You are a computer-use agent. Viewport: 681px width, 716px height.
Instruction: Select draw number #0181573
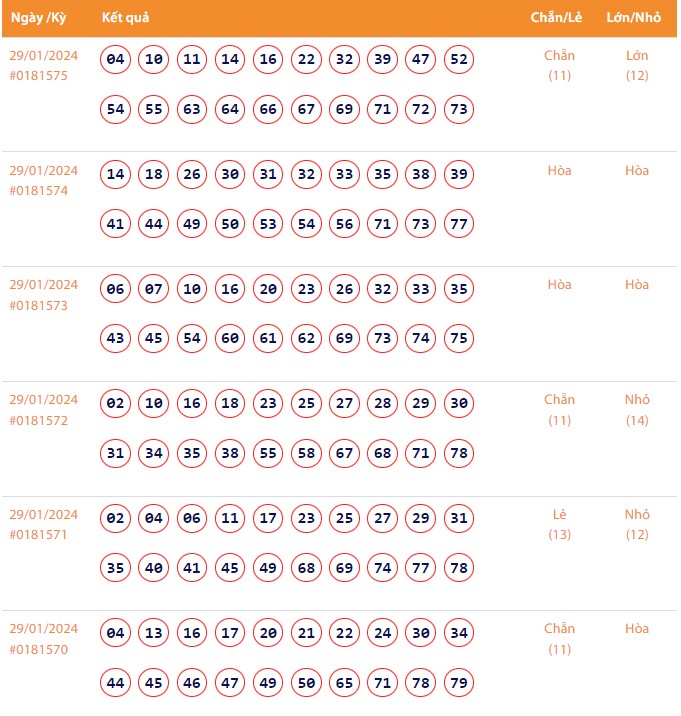pyautogui.click(x=39, y=306)
